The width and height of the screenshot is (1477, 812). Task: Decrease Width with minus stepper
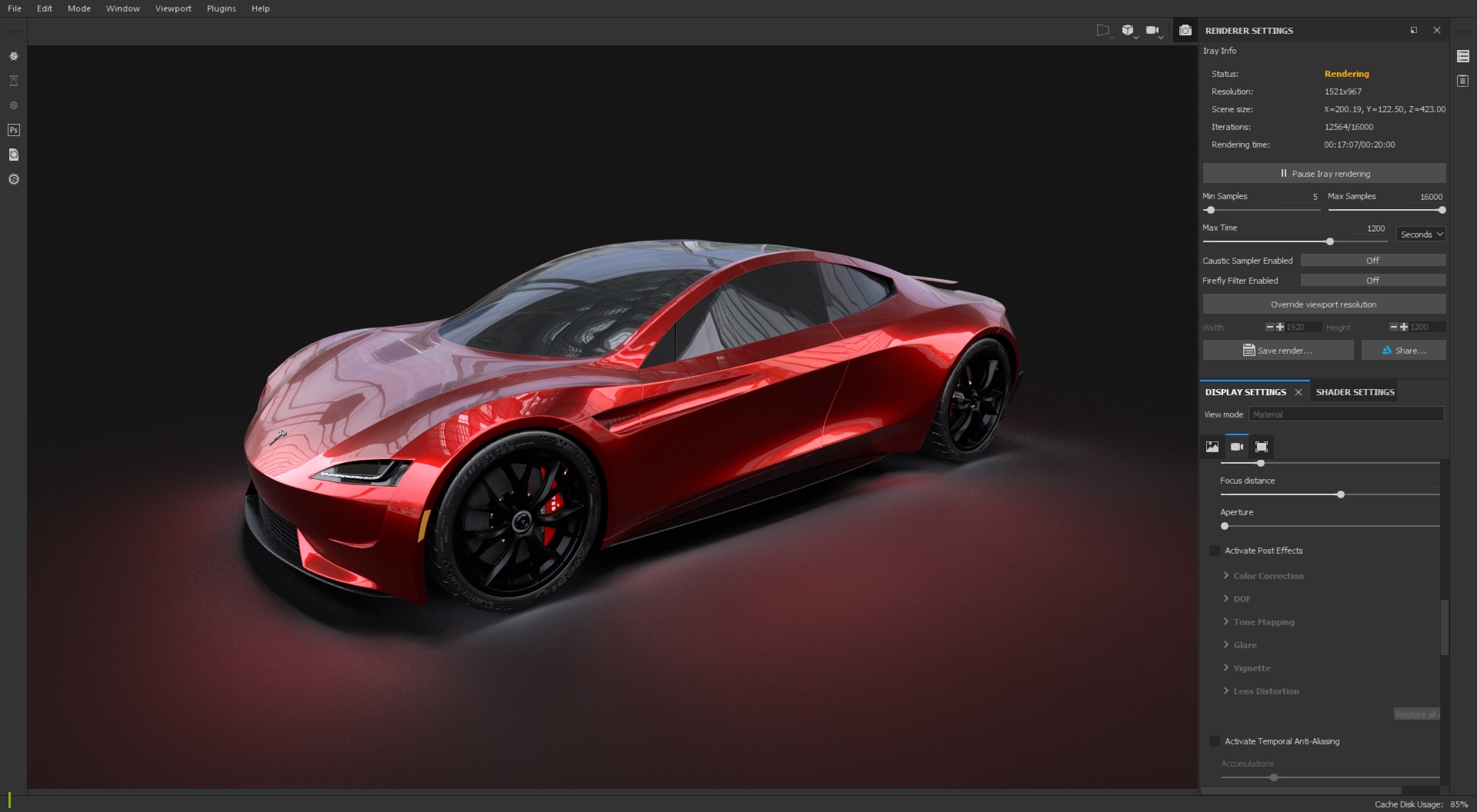tap(1270, 327)
